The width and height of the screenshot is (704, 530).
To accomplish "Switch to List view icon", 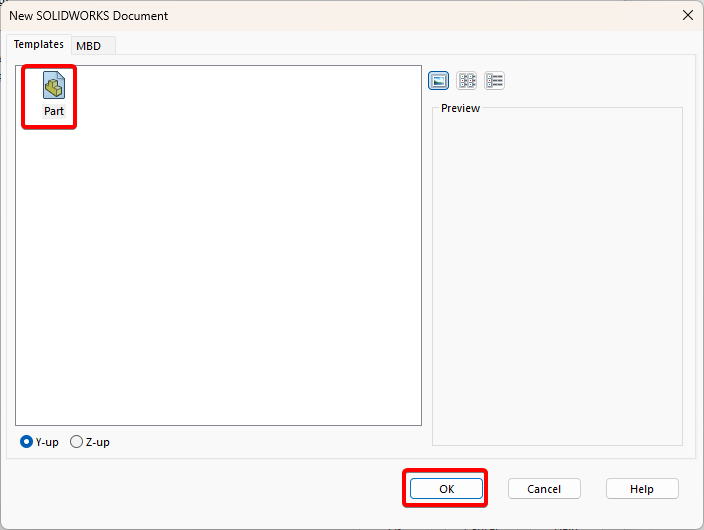I will tap(466, 81).
